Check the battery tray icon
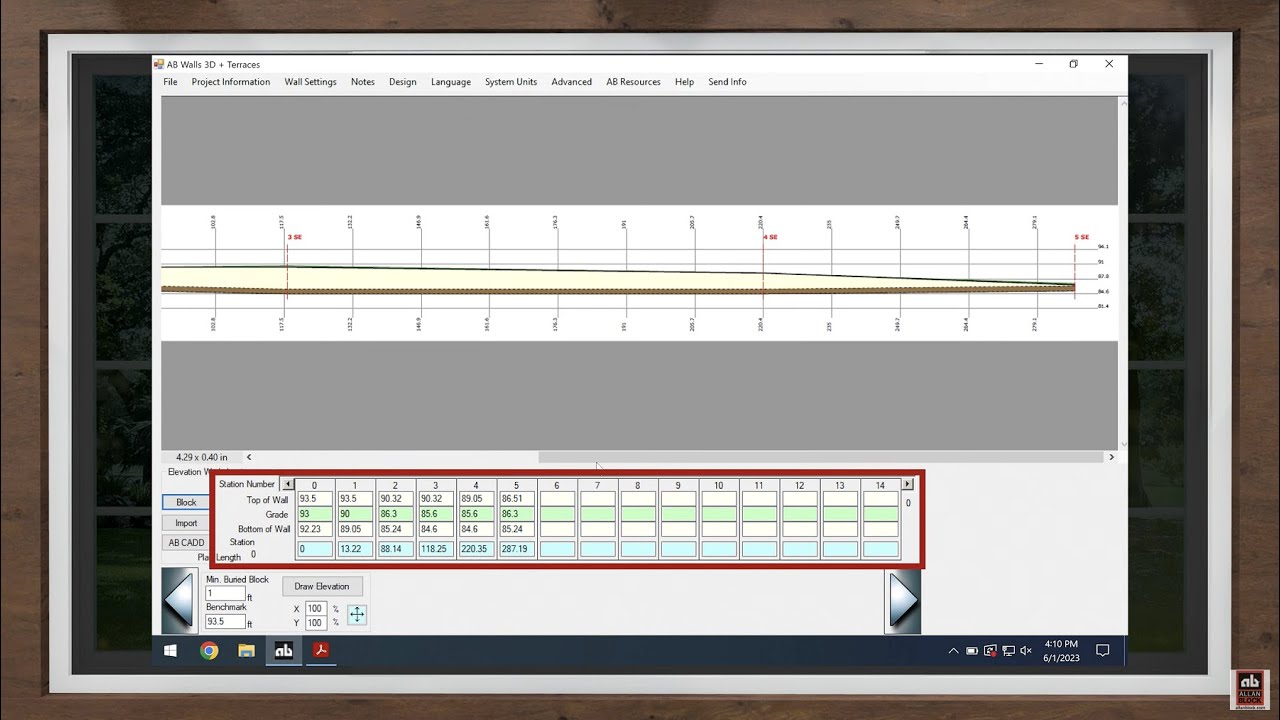 [x=971, y=650]
